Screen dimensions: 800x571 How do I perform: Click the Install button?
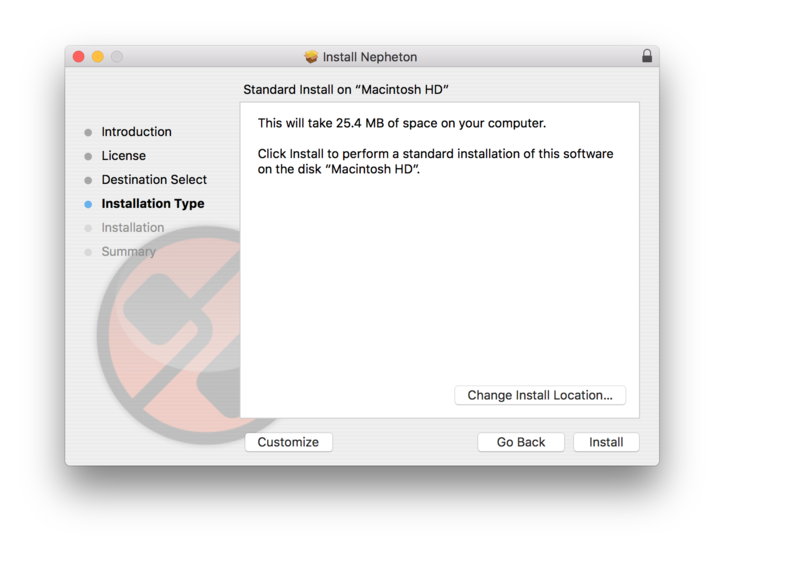tap(606, 442)
